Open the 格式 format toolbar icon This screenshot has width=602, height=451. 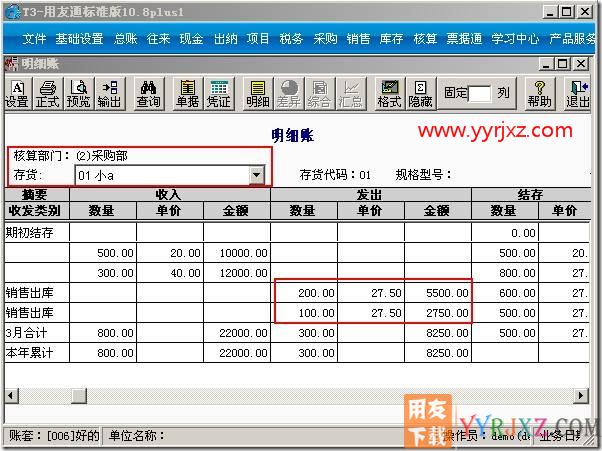390,94
